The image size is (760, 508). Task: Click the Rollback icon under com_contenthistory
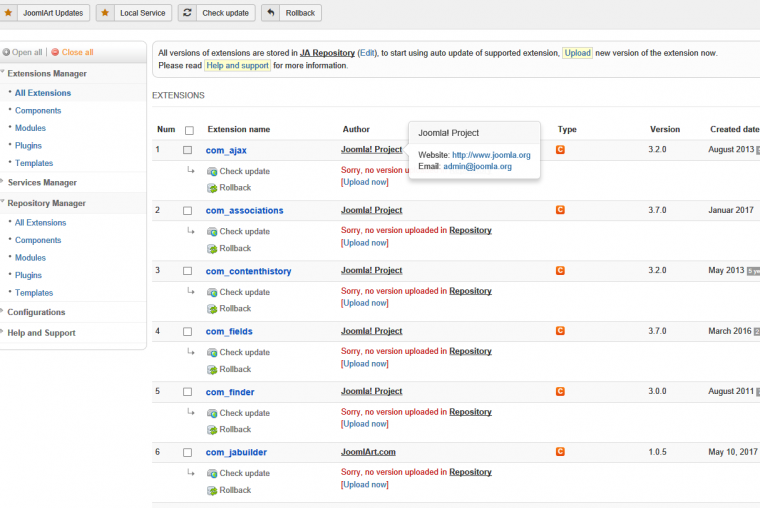pos(212,309)
